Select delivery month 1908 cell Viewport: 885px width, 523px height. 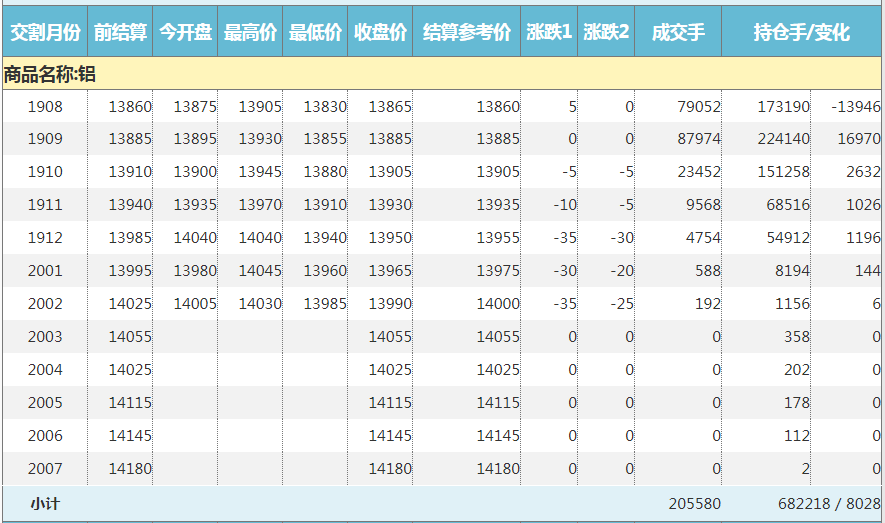point(45,107)
